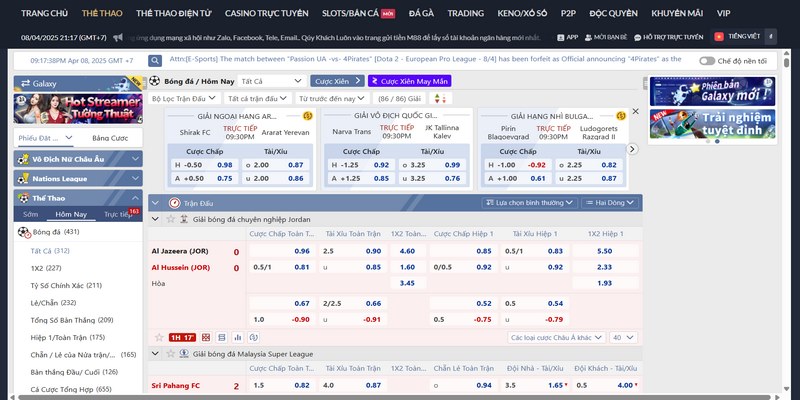
Task: Expand Vô Địch Nữ Châu Âu section
Action: (x=78, y=159)
